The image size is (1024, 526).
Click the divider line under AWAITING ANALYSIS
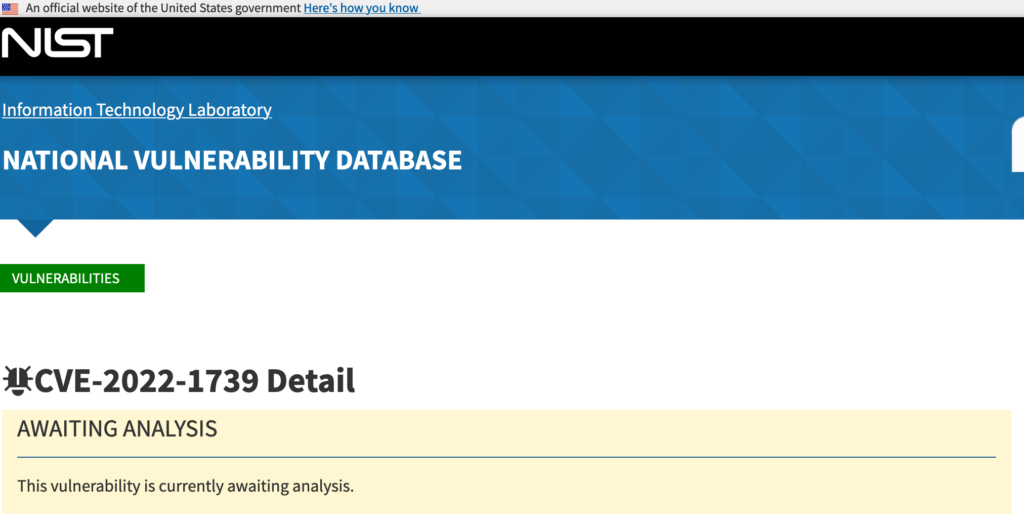click(506, 457)
